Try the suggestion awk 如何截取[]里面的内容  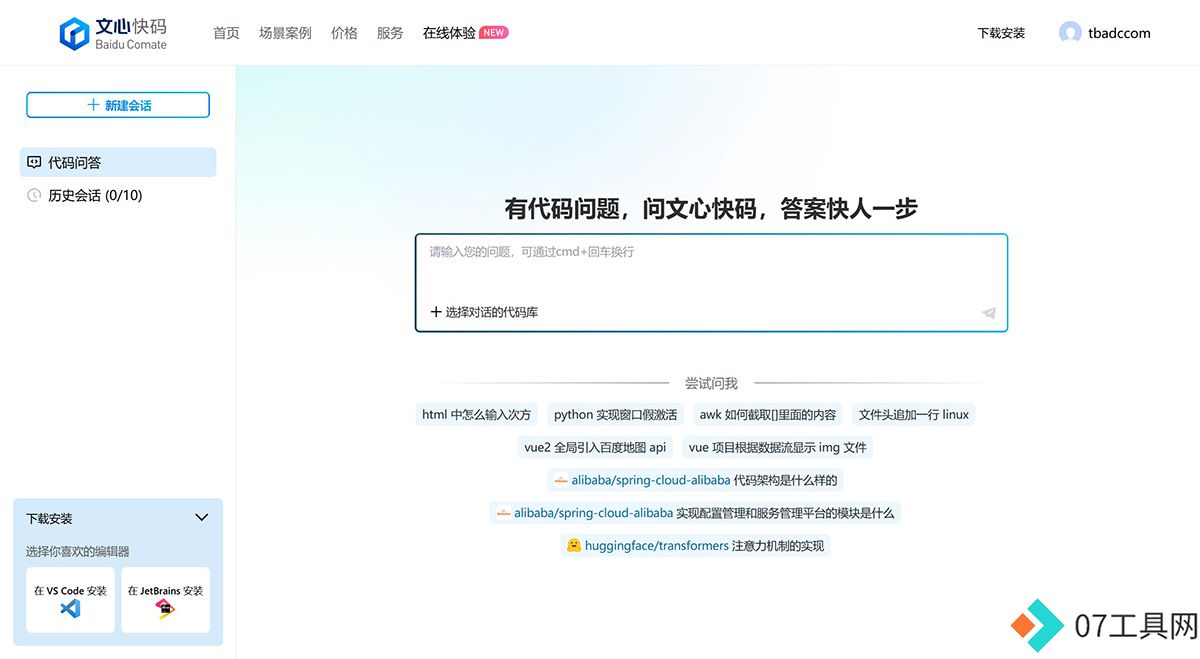click(x=768, y=414)
